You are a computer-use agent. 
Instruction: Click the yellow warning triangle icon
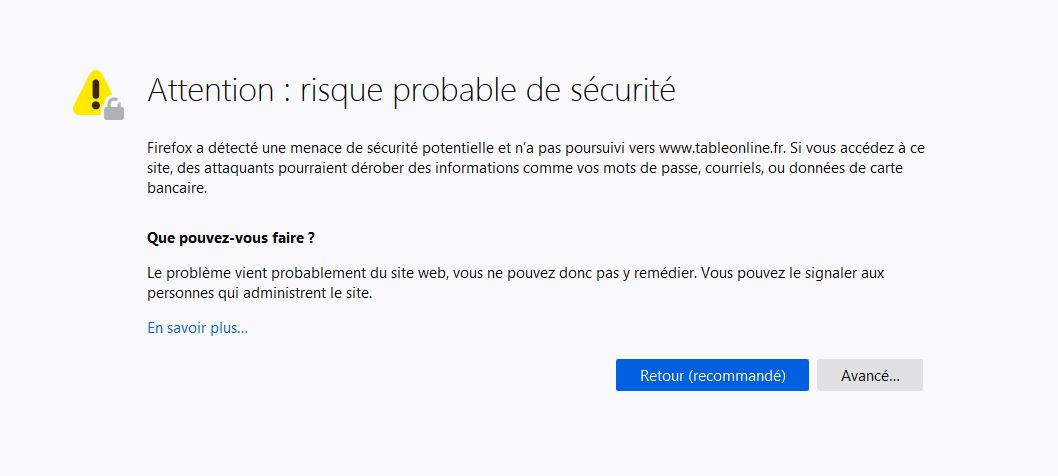tap(93, 92)
